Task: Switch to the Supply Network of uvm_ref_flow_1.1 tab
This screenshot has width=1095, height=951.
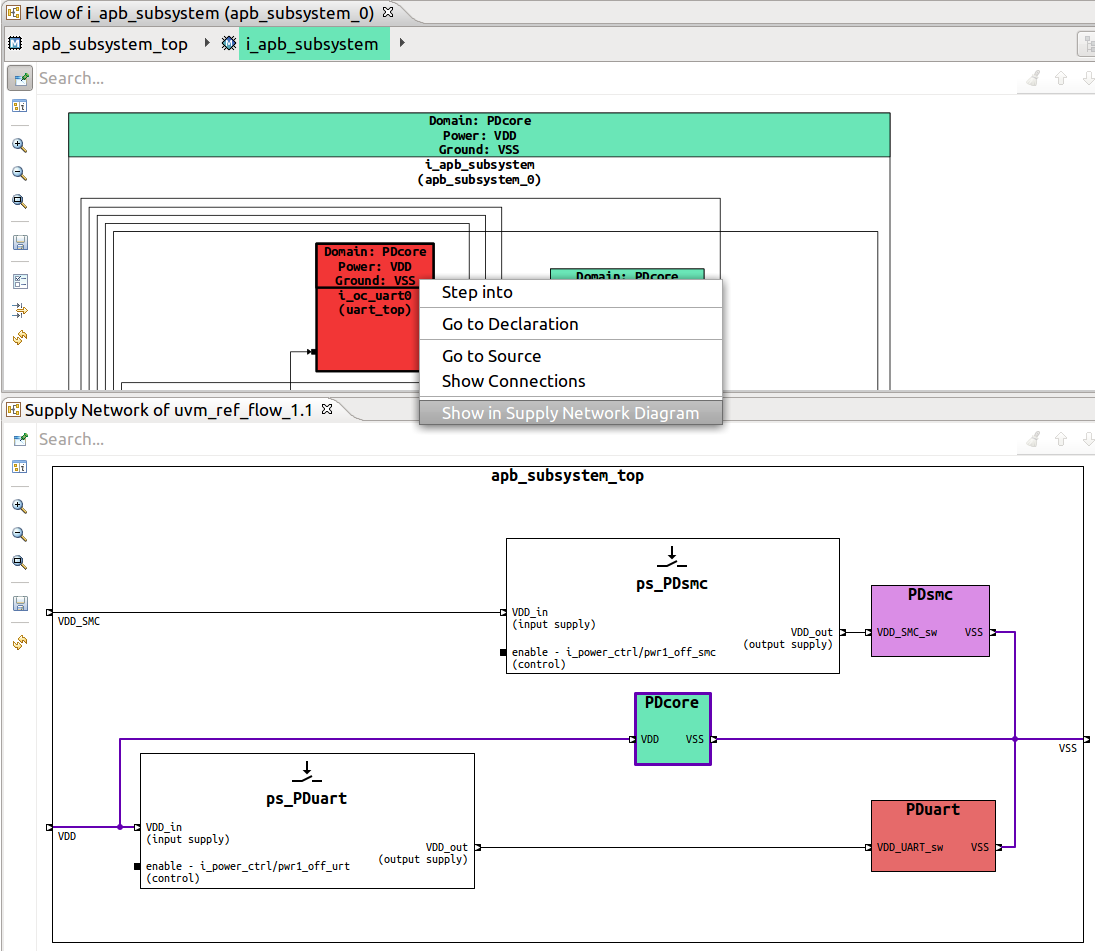Action: click(165, 409)
